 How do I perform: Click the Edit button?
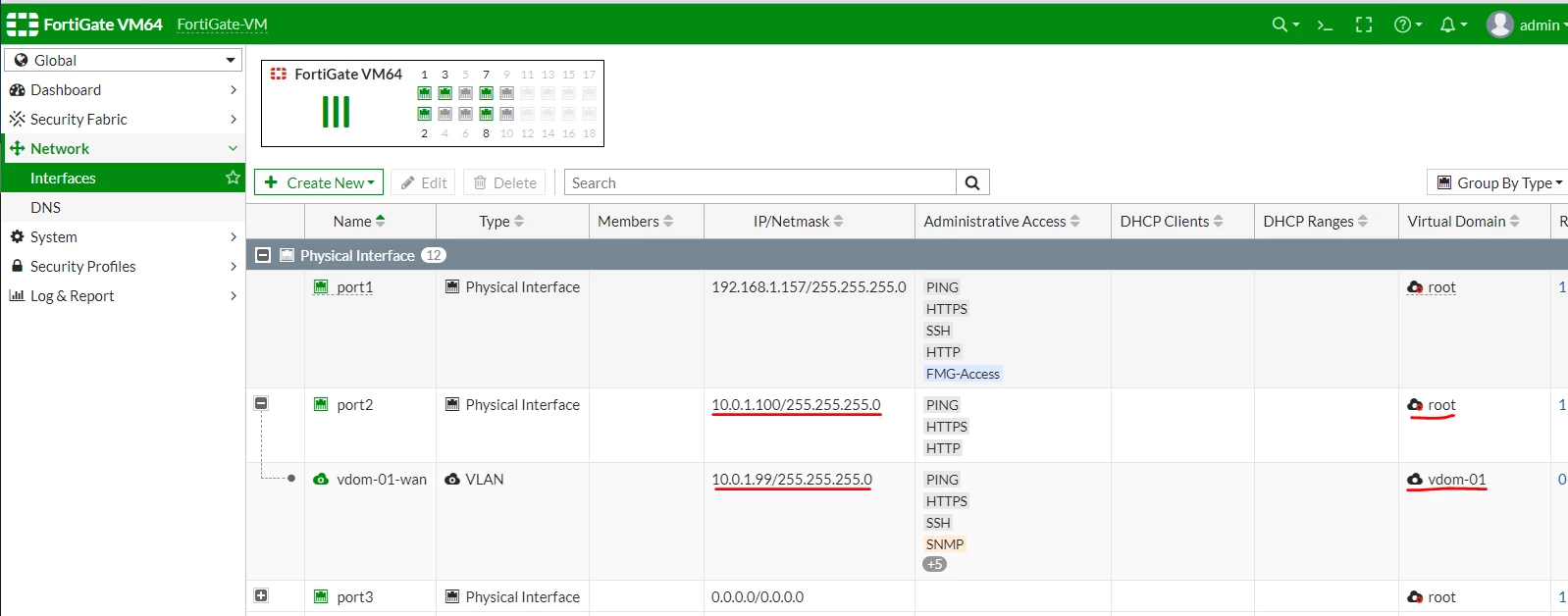(423, 182)
